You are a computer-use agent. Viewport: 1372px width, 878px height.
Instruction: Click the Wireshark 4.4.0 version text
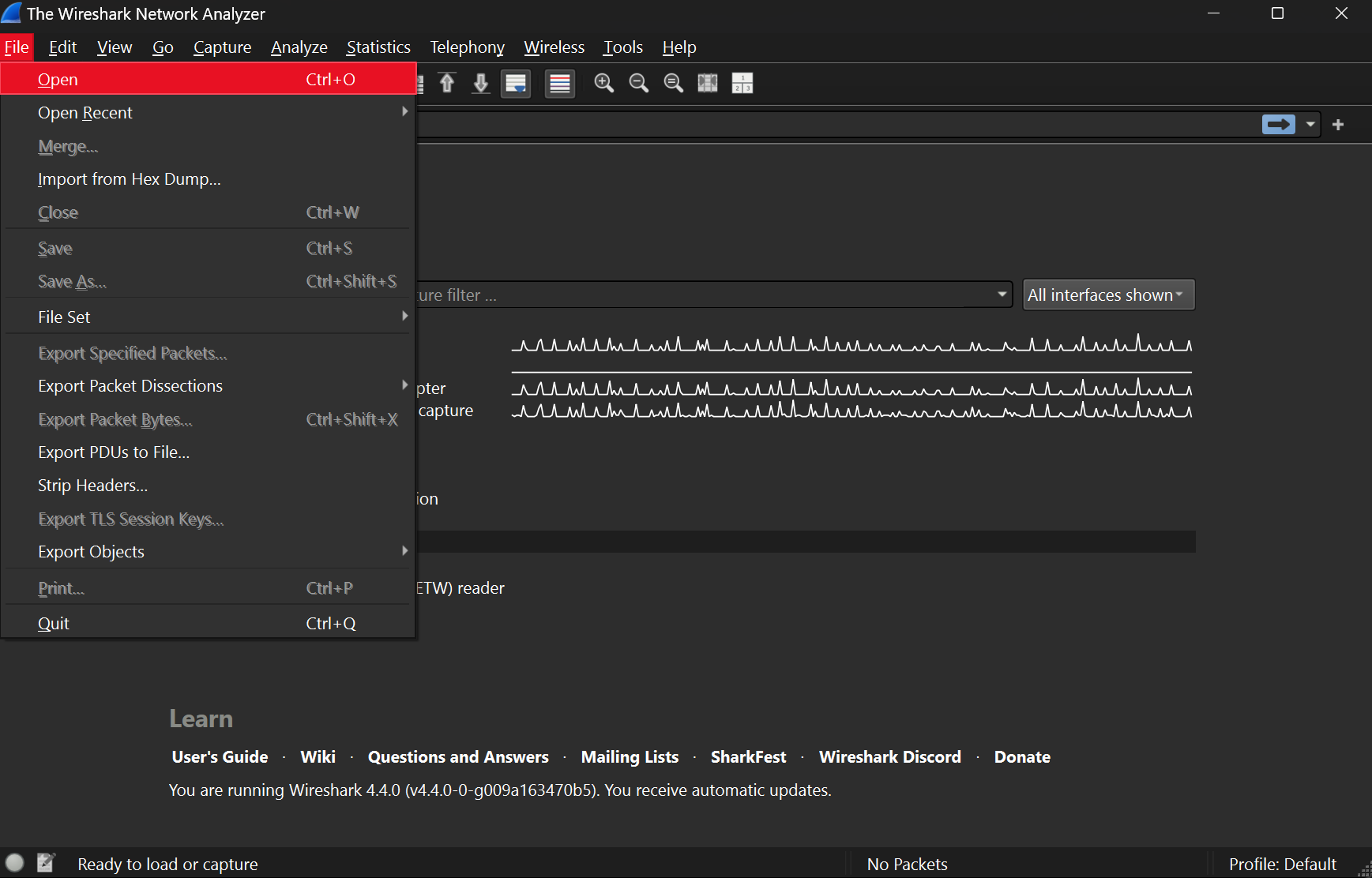[500, 790]
